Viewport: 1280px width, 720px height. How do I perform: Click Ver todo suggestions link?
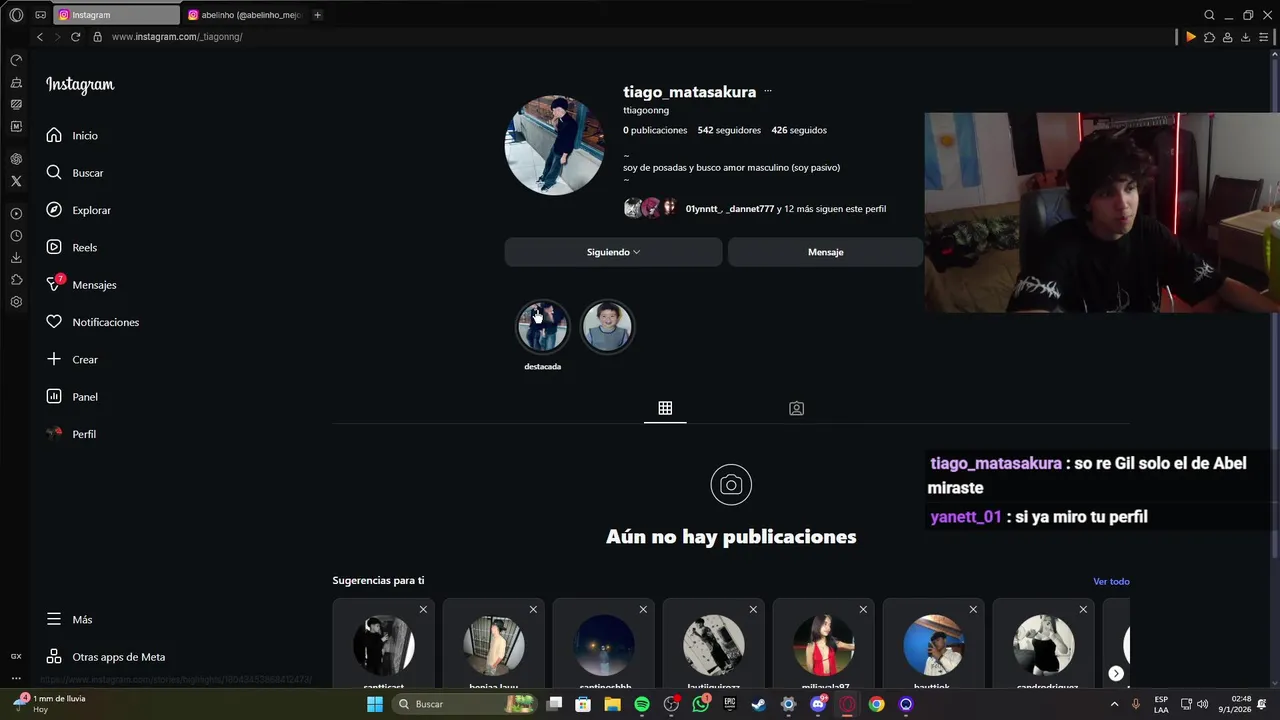pyautogui.click(x=1111, y=581)
